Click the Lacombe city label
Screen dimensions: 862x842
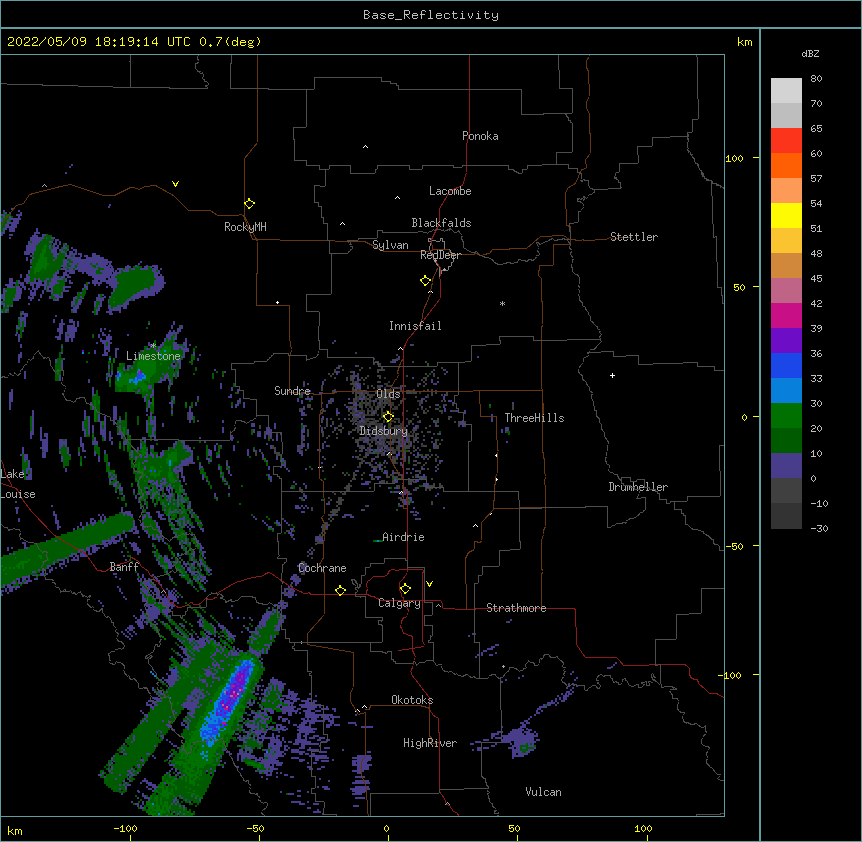[x=450, y=191]
